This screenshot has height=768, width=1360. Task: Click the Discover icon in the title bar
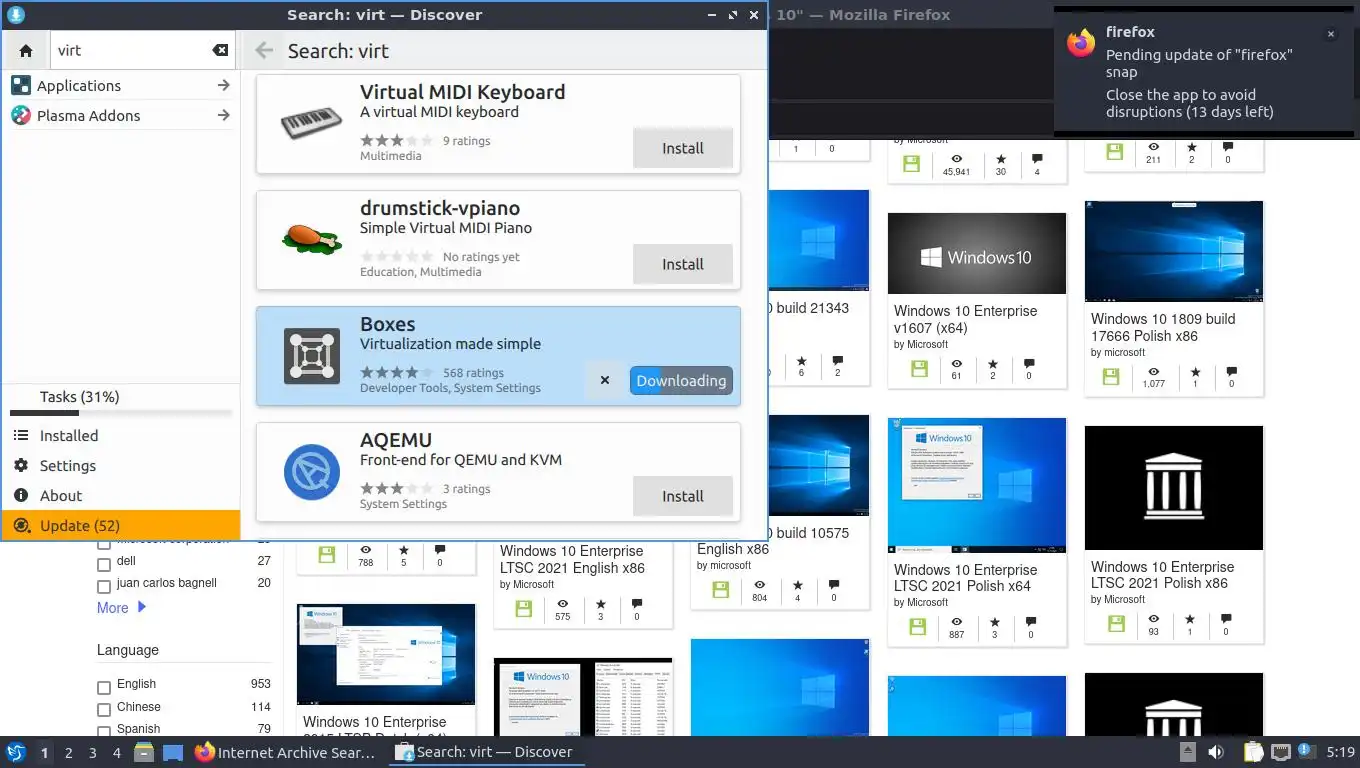click(x=16, y=15)
